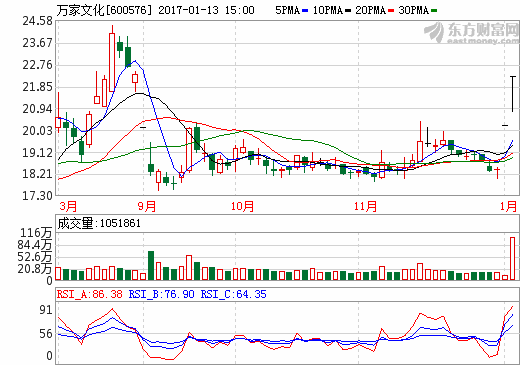Click the 10月 date axis label
Image resolution: width=520 pixels, height=365 pixels.
click(242, 206)
